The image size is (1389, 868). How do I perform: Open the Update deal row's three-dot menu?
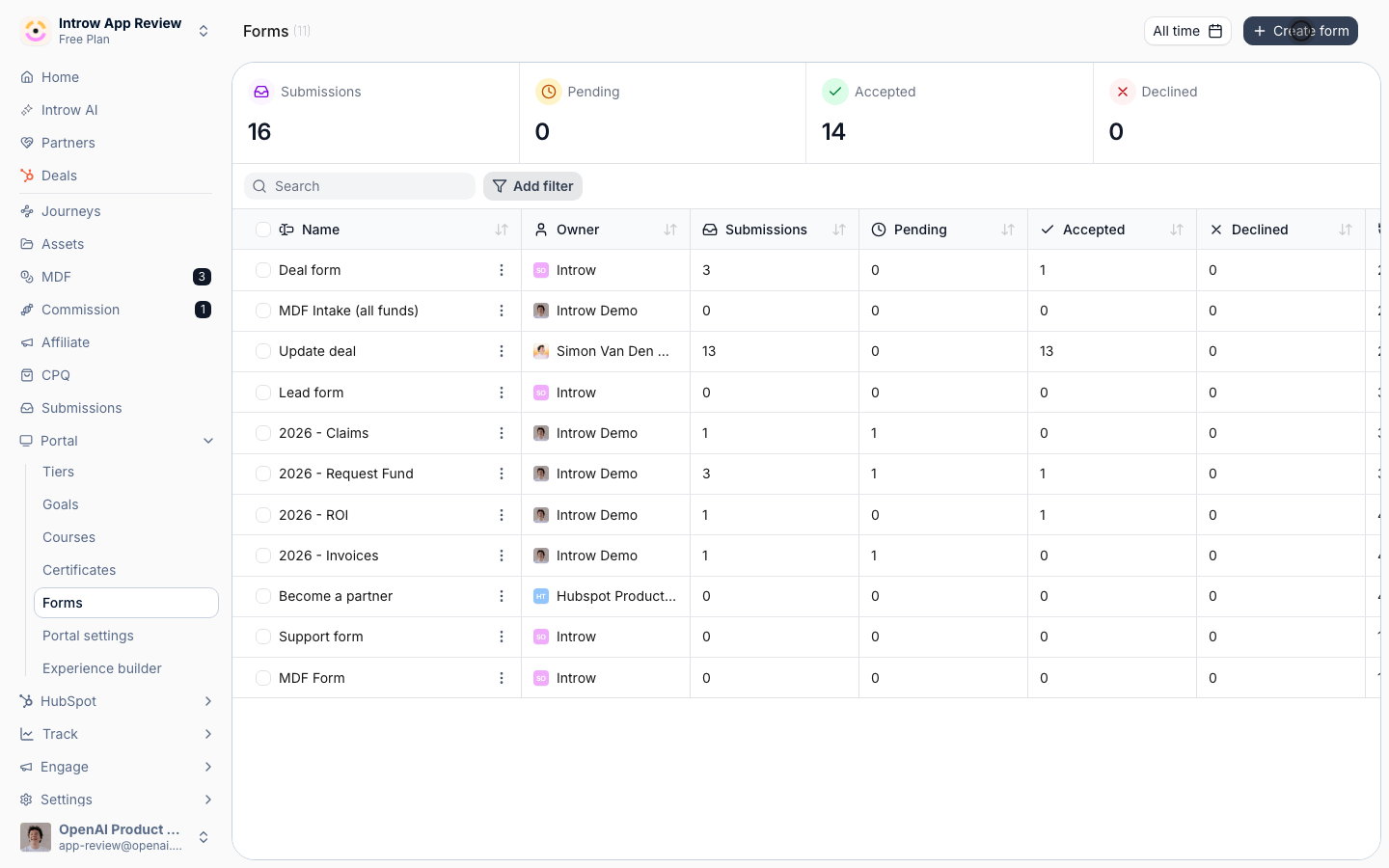click(x=502, y=351)
